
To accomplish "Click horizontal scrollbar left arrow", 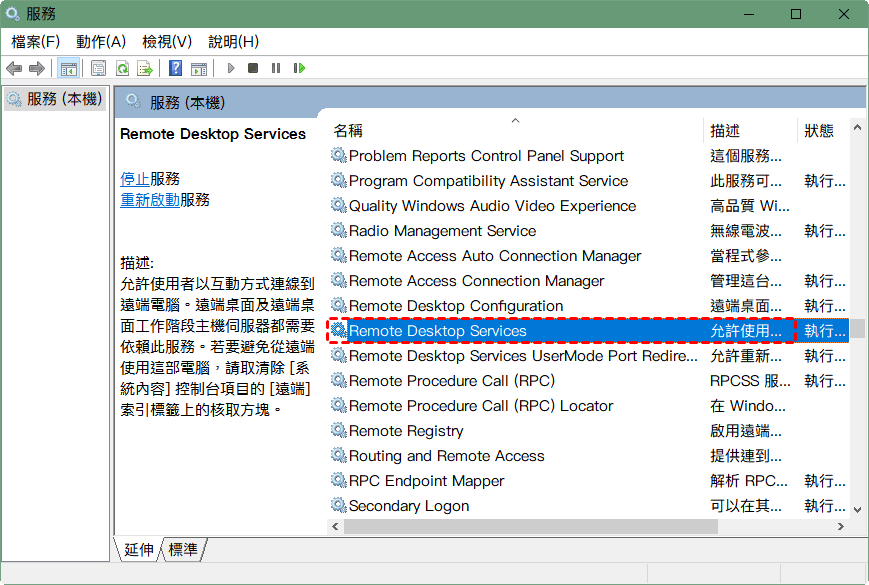I will click(335, 526).
